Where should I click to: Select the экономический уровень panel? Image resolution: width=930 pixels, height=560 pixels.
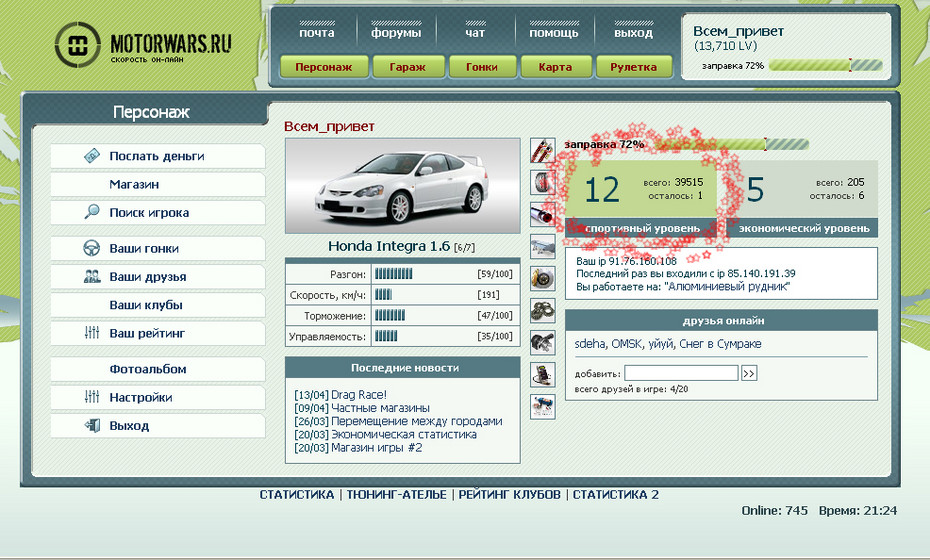802,199
